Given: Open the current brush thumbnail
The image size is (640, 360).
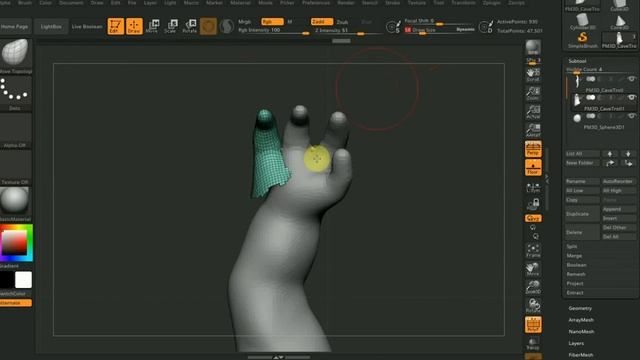Looking at the screenshot, I should pyautogui.click(x=16, y=53).
